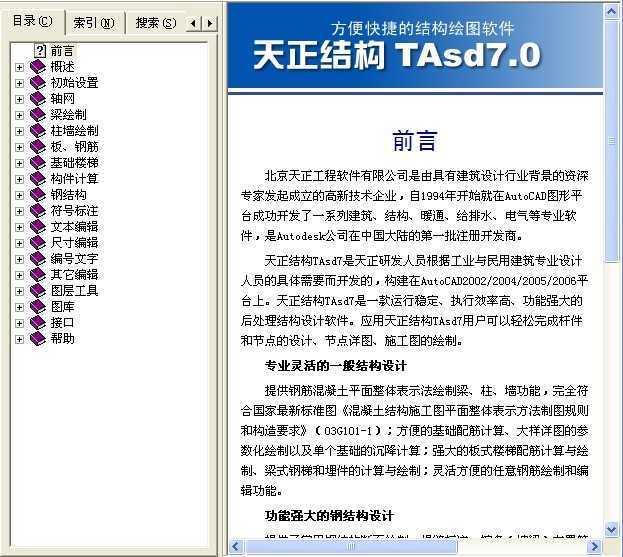Click the book icon beside 钢结构
Screen dimensions: 623x557
[38, 195]
